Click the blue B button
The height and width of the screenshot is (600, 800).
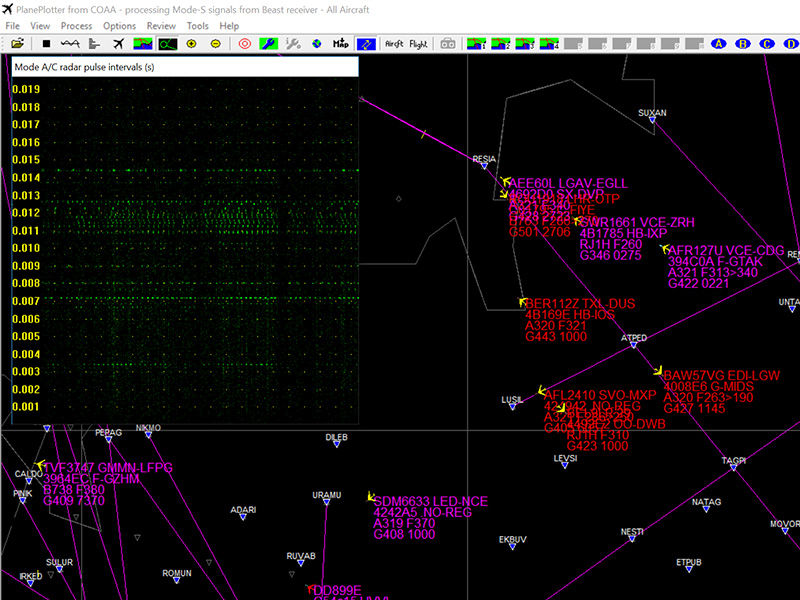pyautogui.click(x=743, y=44)
